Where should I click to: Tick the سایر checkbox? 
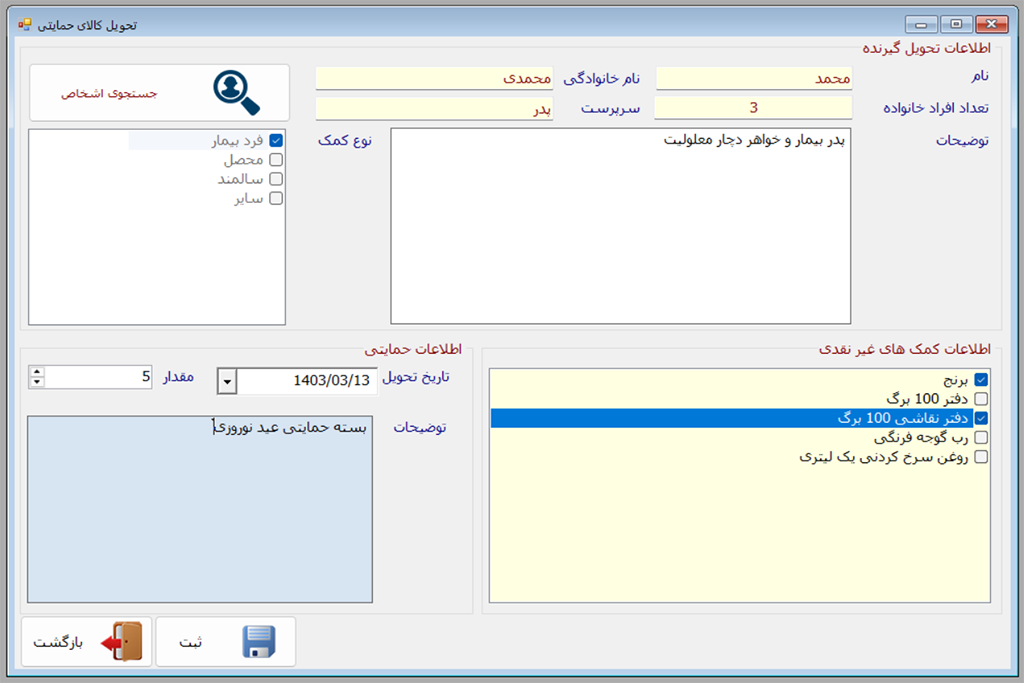click(x=277, y=198)
